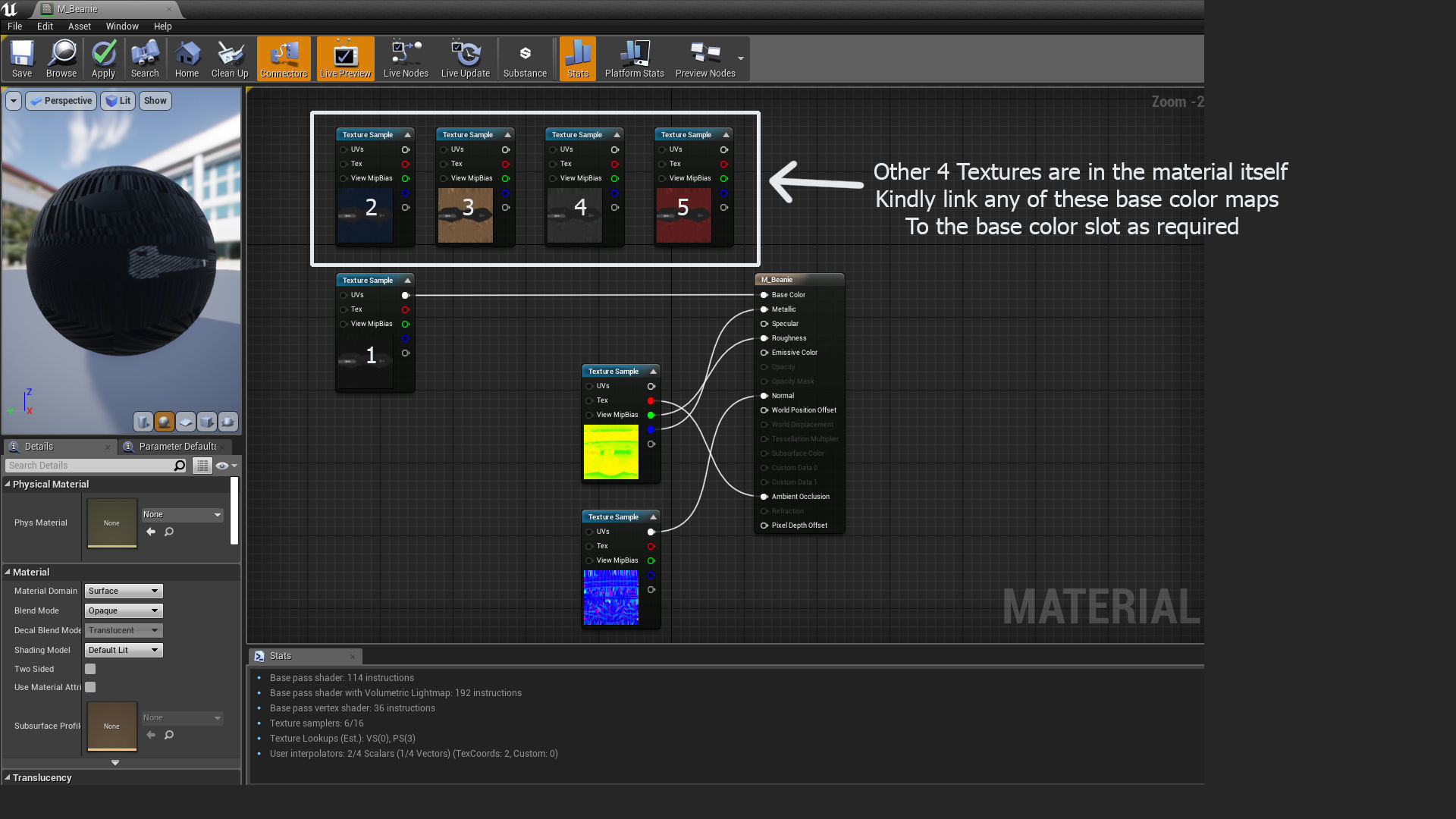Open the Blend Mode dropdown
The image size is (1456, 819).
(124, 610)
